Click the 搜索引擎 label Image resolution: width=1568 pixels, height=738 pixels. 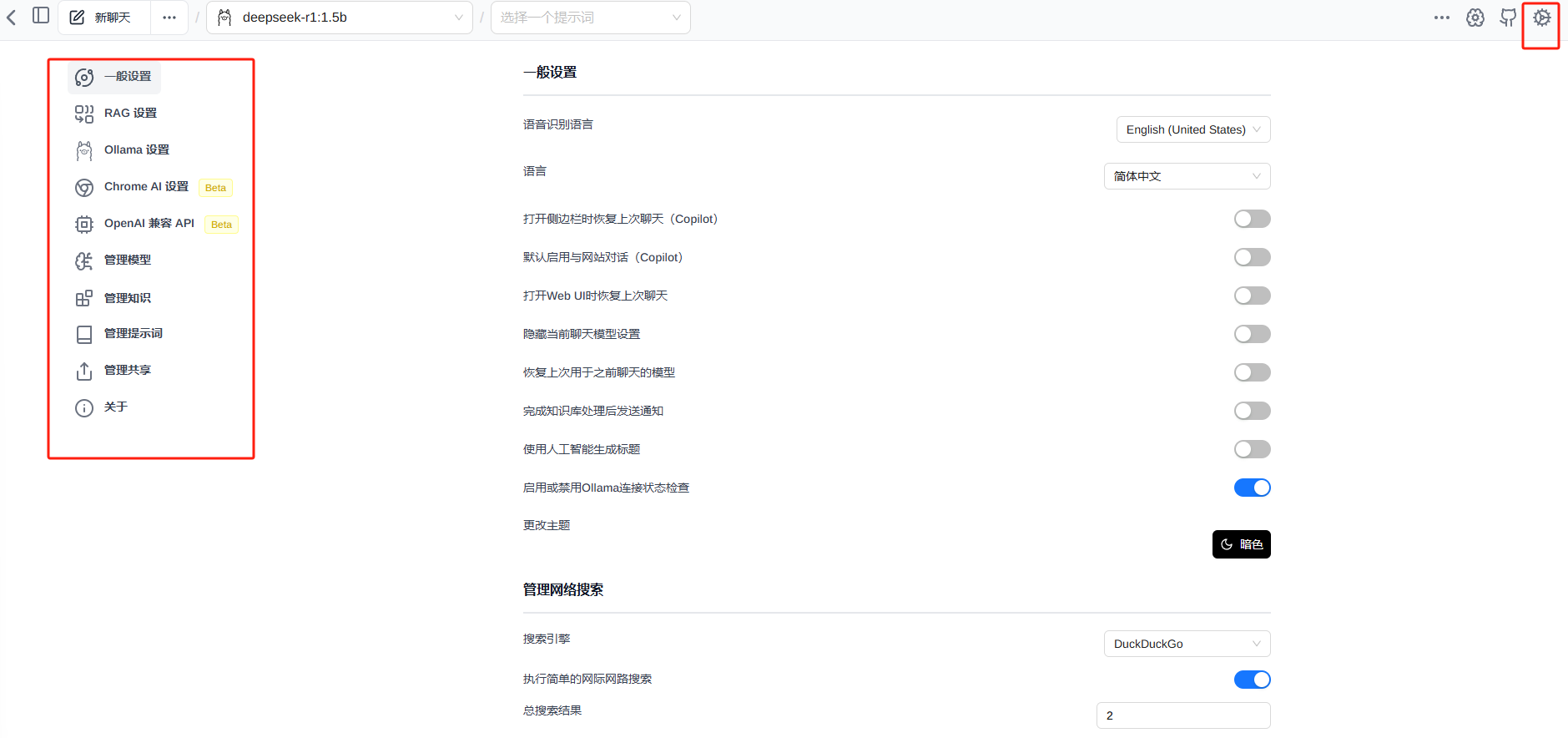(547, 639)
